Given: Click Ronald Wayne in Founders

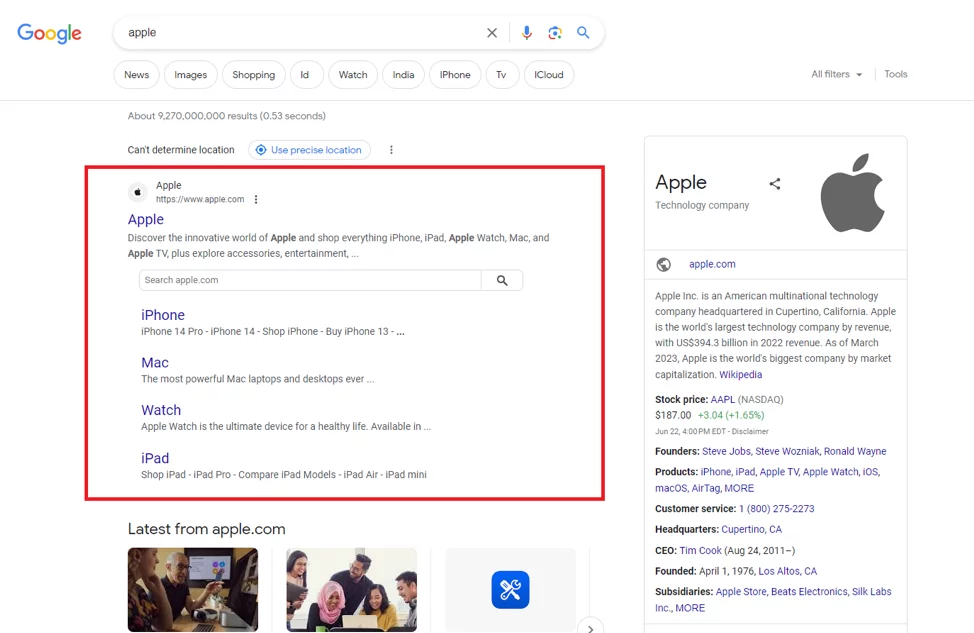Looking at the screenshot, I should 855,451.
